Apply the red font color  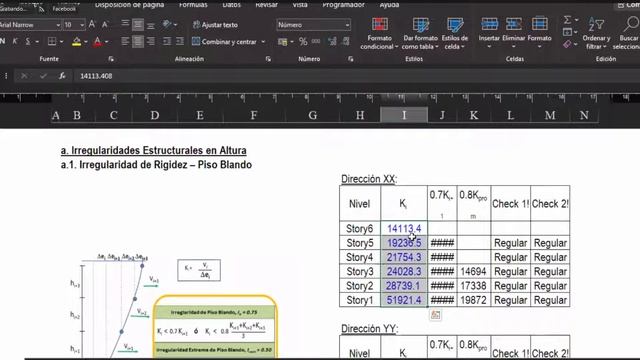[x=97, y=41]
